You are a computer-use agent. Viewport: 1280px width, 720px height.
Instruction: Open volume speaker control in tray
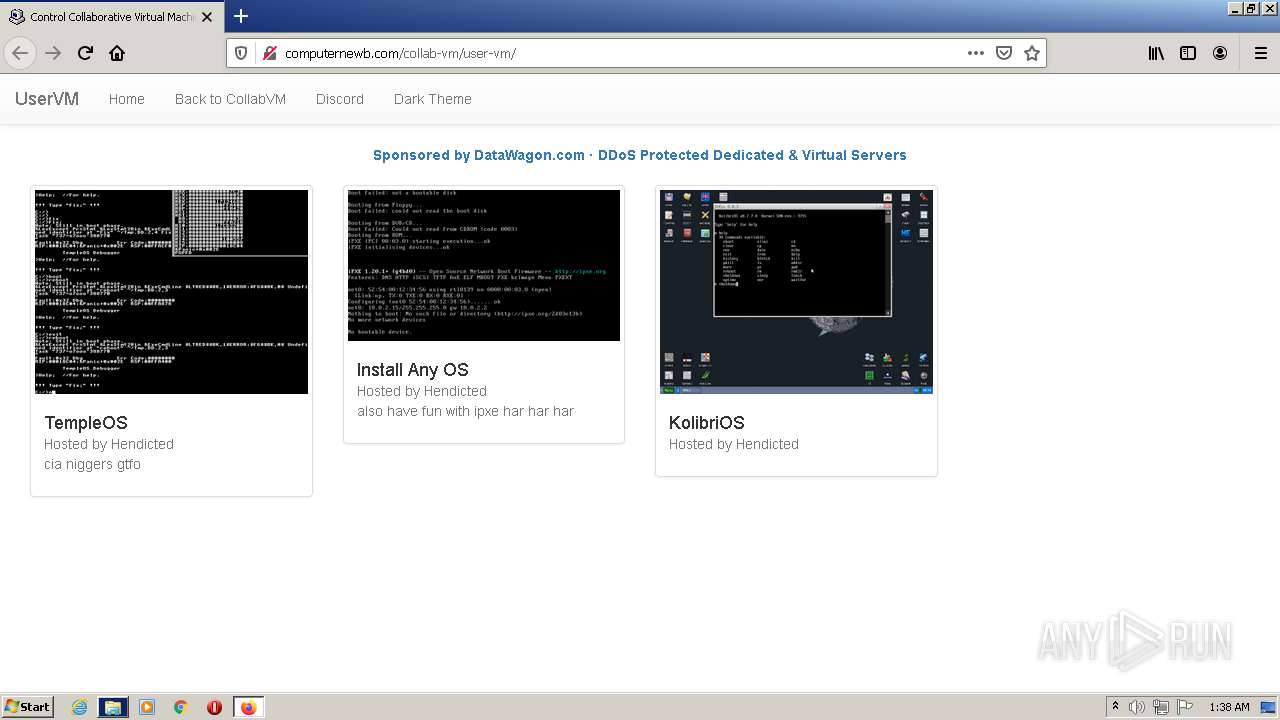click(1137, 707)
